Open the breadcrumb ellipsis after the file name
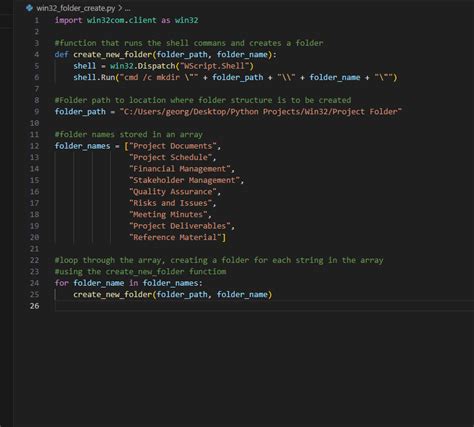The height and width of the screenshot is (427, 474). pos(127,8)
